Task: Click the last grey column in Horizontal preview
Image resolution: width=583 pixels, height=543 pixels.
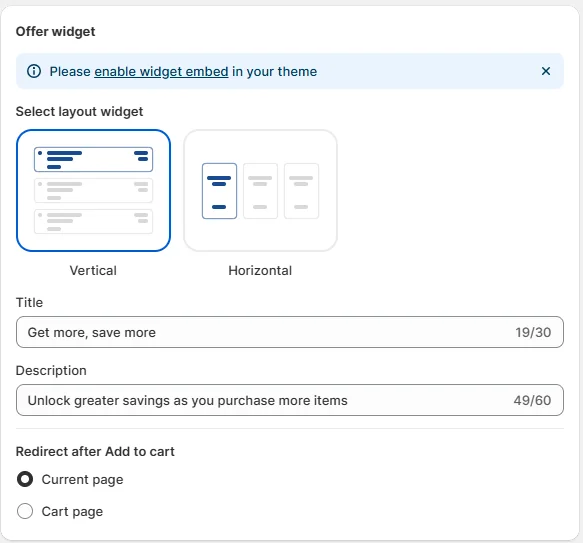Action: tap(301, 191)
